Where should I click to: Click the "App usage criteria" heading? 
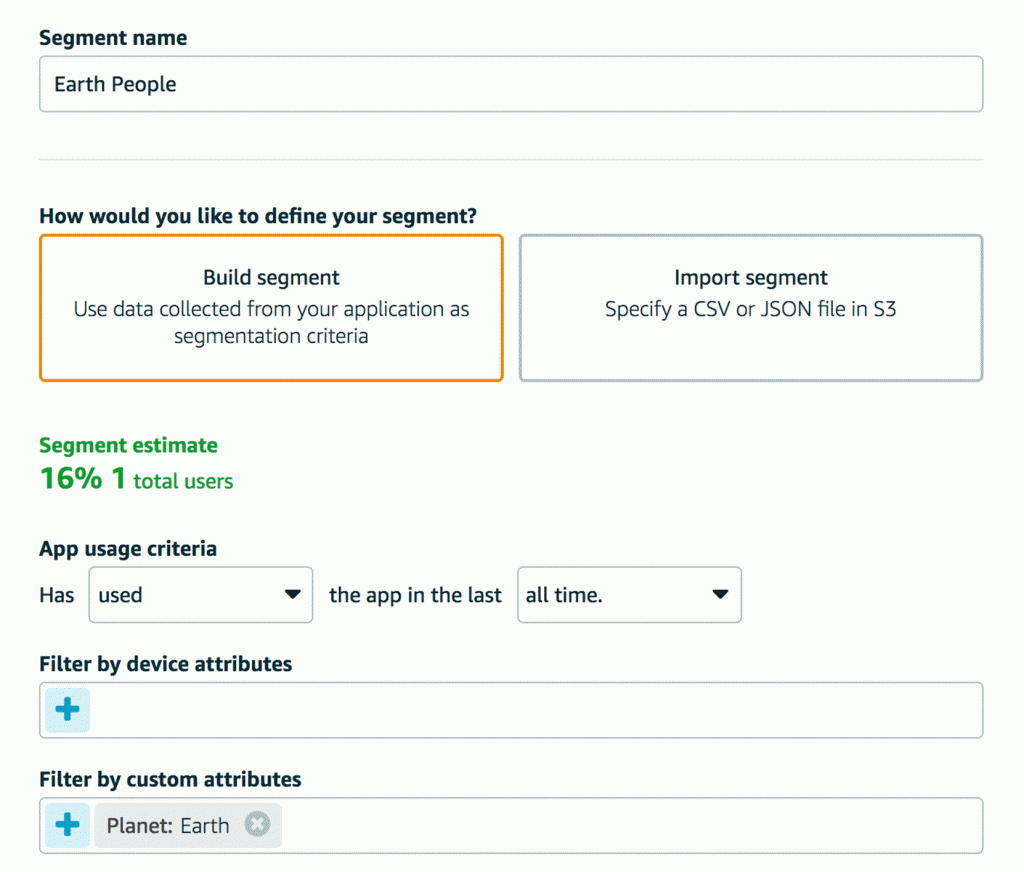[128, 548]
